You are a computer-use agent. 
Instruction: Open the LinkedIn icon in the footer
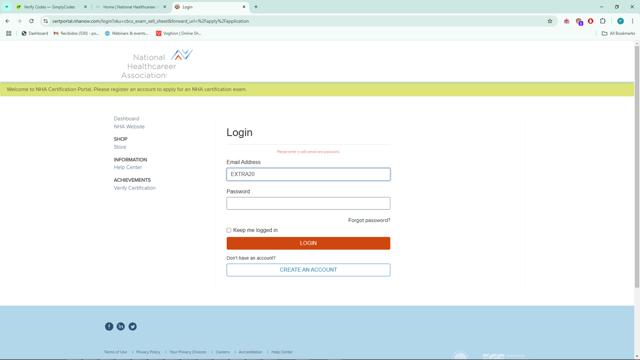121,326
